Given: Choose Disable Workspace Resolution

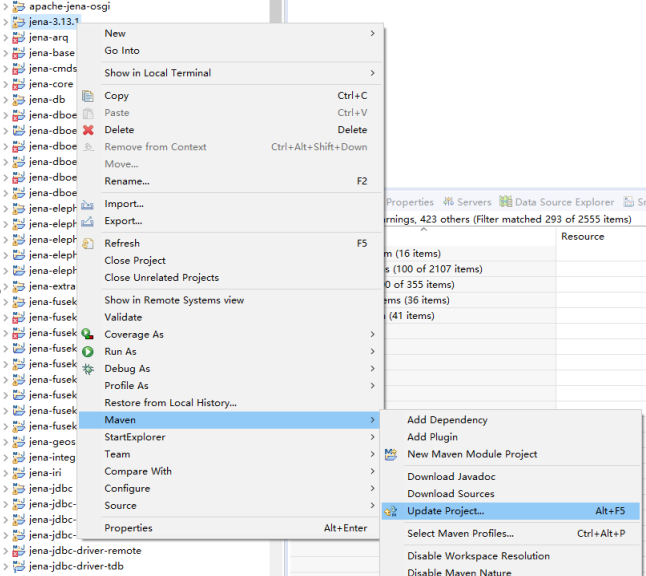Looking at the screenshot, I should pos(511,556).
